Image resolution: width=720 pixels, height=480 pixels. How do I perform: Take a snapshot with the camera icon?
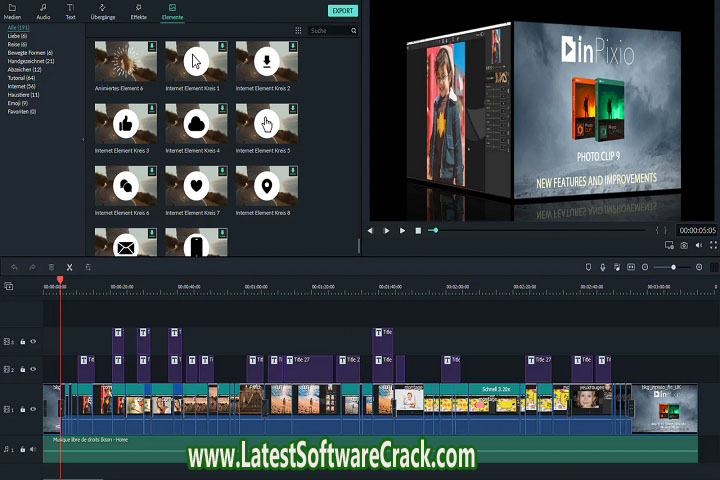click(684, 245)
